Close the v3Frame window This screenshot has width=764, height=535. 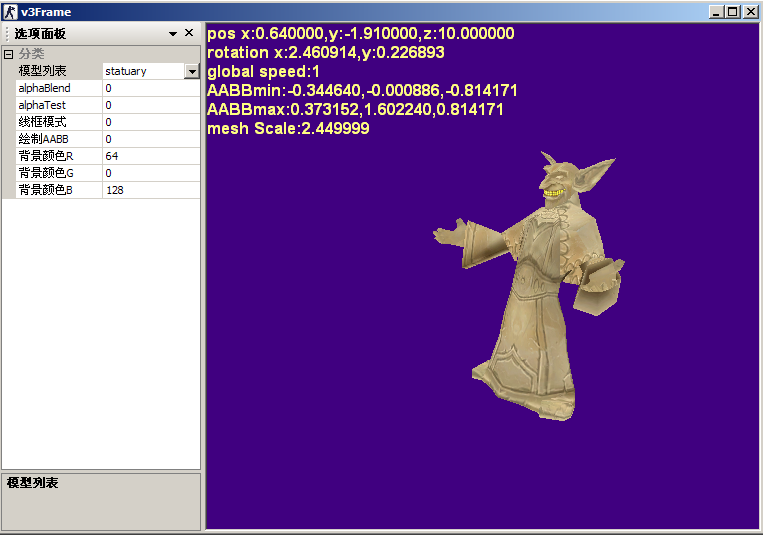tap(750, 12)
